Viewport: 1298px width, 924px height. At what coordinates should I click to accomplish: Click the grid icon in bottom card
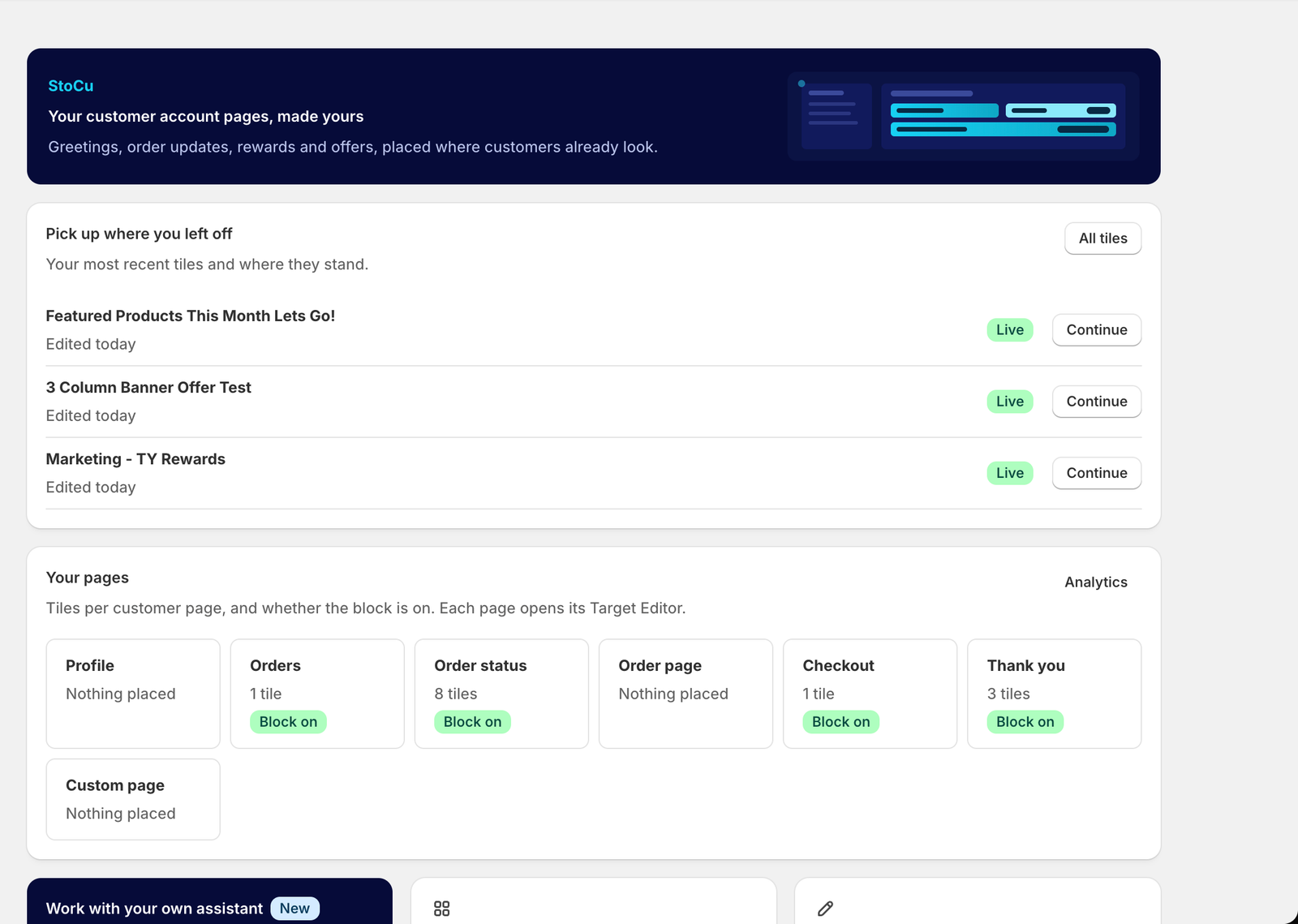coord(441,909)
